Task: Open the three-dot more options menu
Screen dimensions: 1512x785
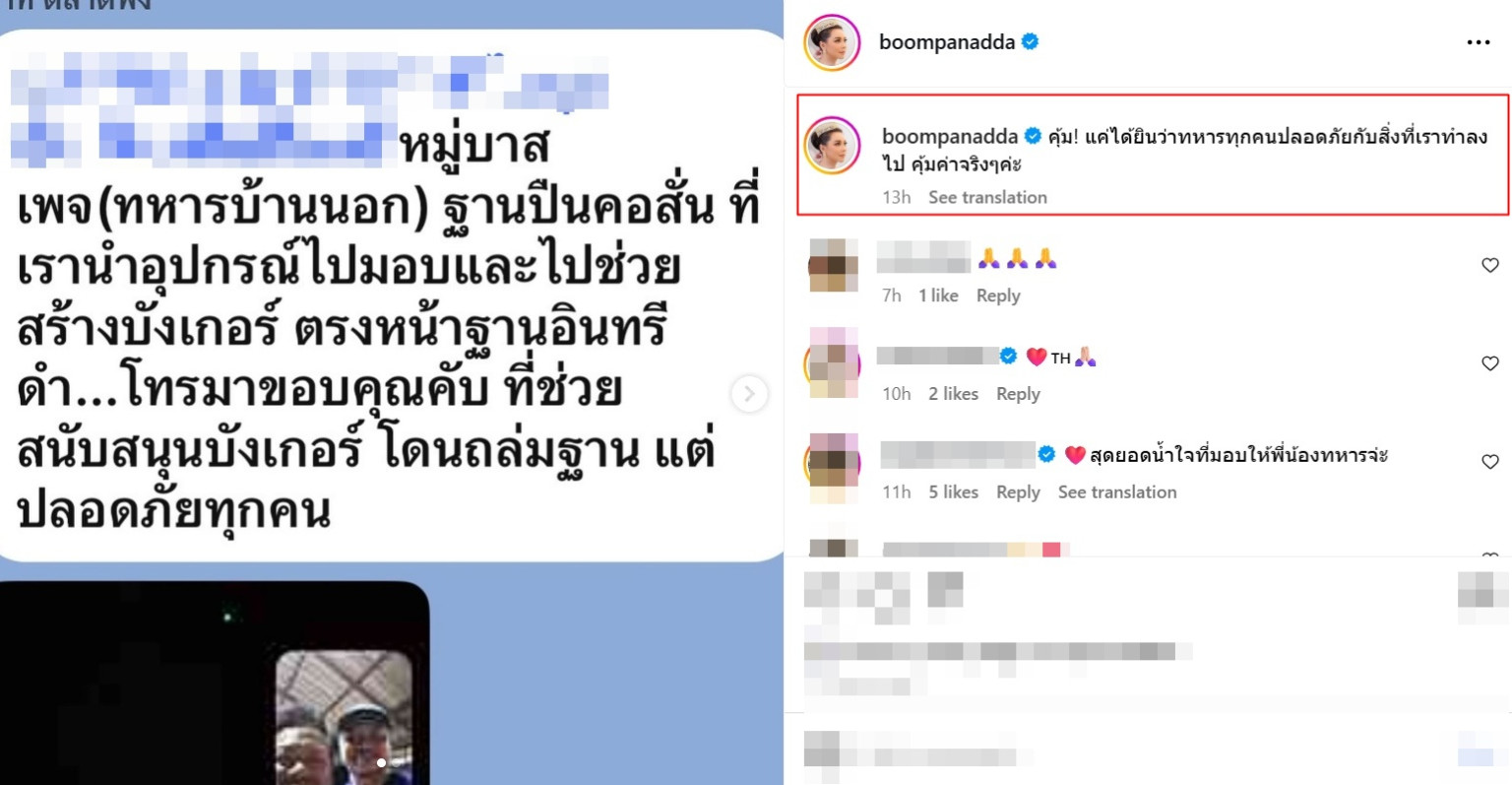Action: click(1478, 42)
